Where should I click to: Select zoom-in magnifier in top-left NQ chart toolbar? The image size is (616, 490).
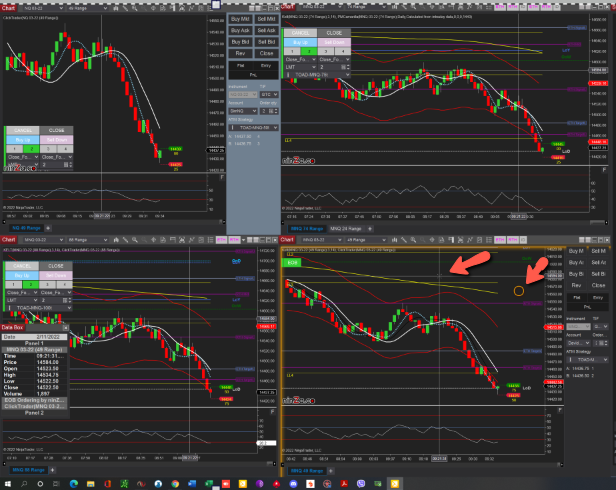(x=135, y=8)
